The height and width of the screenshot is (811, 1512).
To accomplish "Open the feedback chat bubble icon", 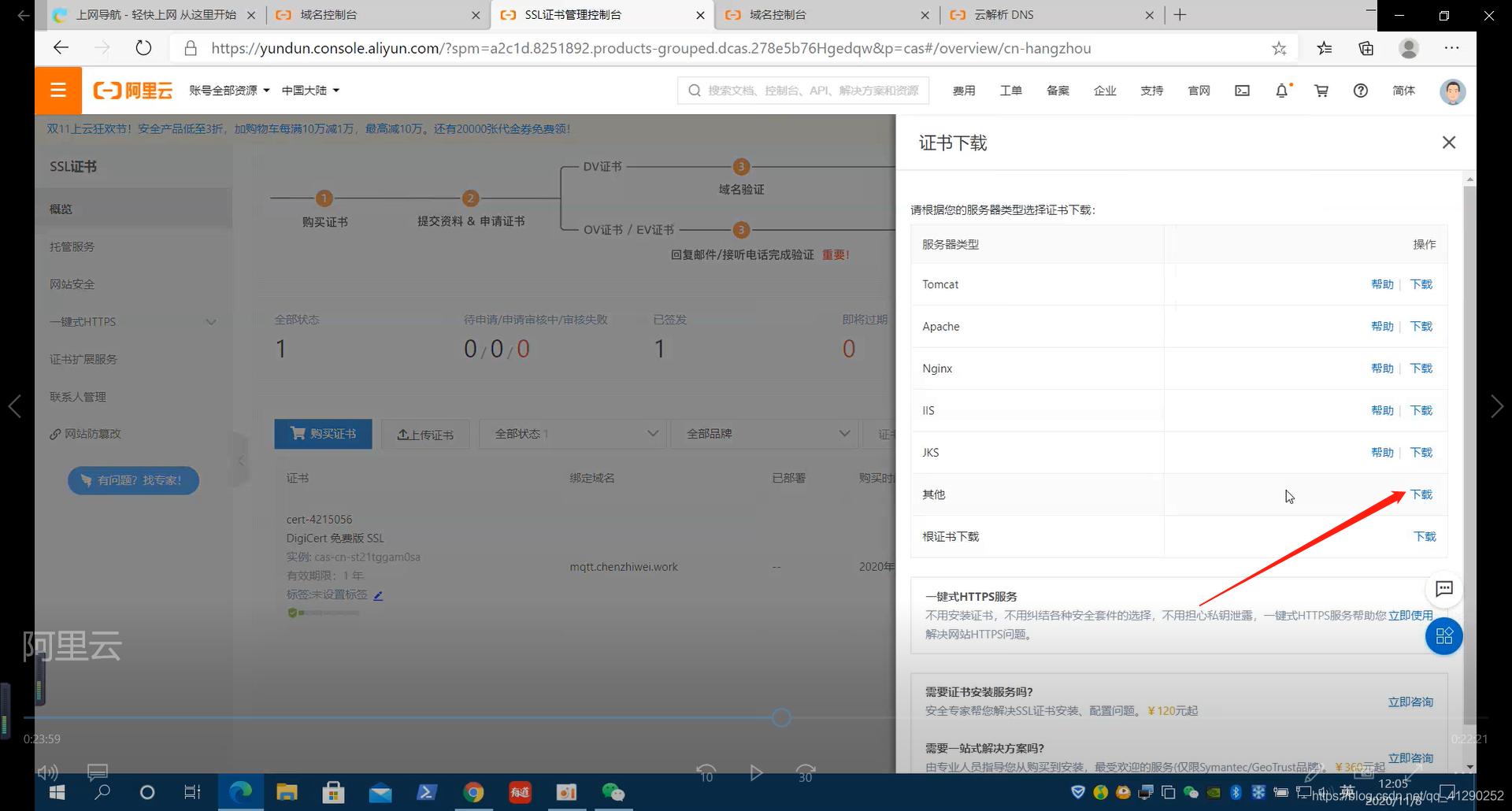I will (x=1444, y=589).
